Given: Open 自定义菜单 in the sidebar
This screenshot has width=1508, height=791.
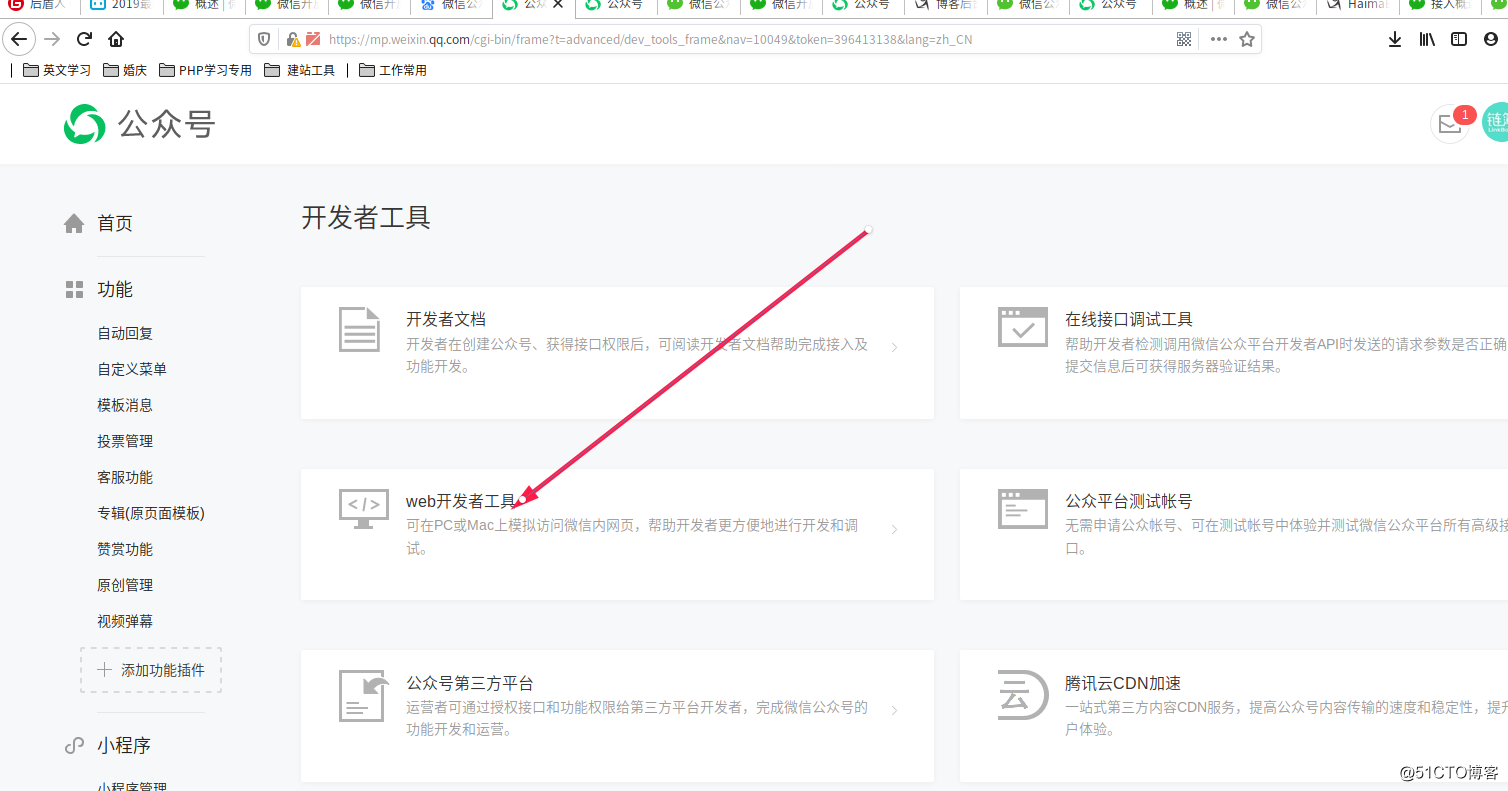Looking at the screenshot, I should tap(132, 369).
